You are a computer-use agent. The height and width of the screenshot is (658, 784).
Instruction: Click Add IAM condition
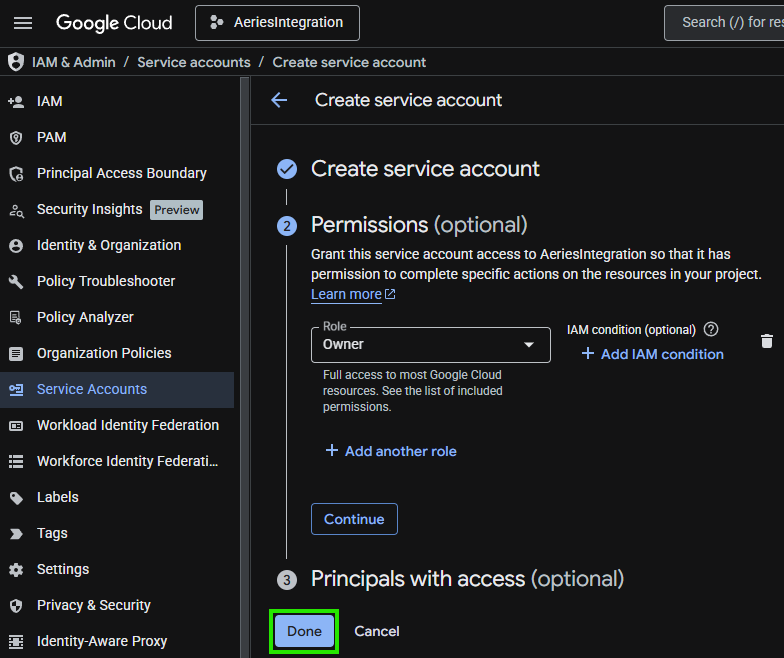[x=652, y=354]
